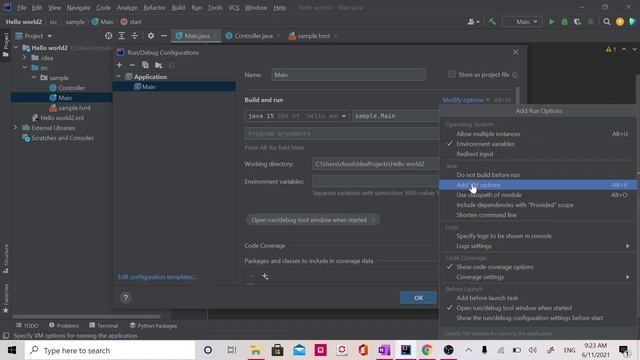Click Add New Configuration plus icon

[119, 65]
